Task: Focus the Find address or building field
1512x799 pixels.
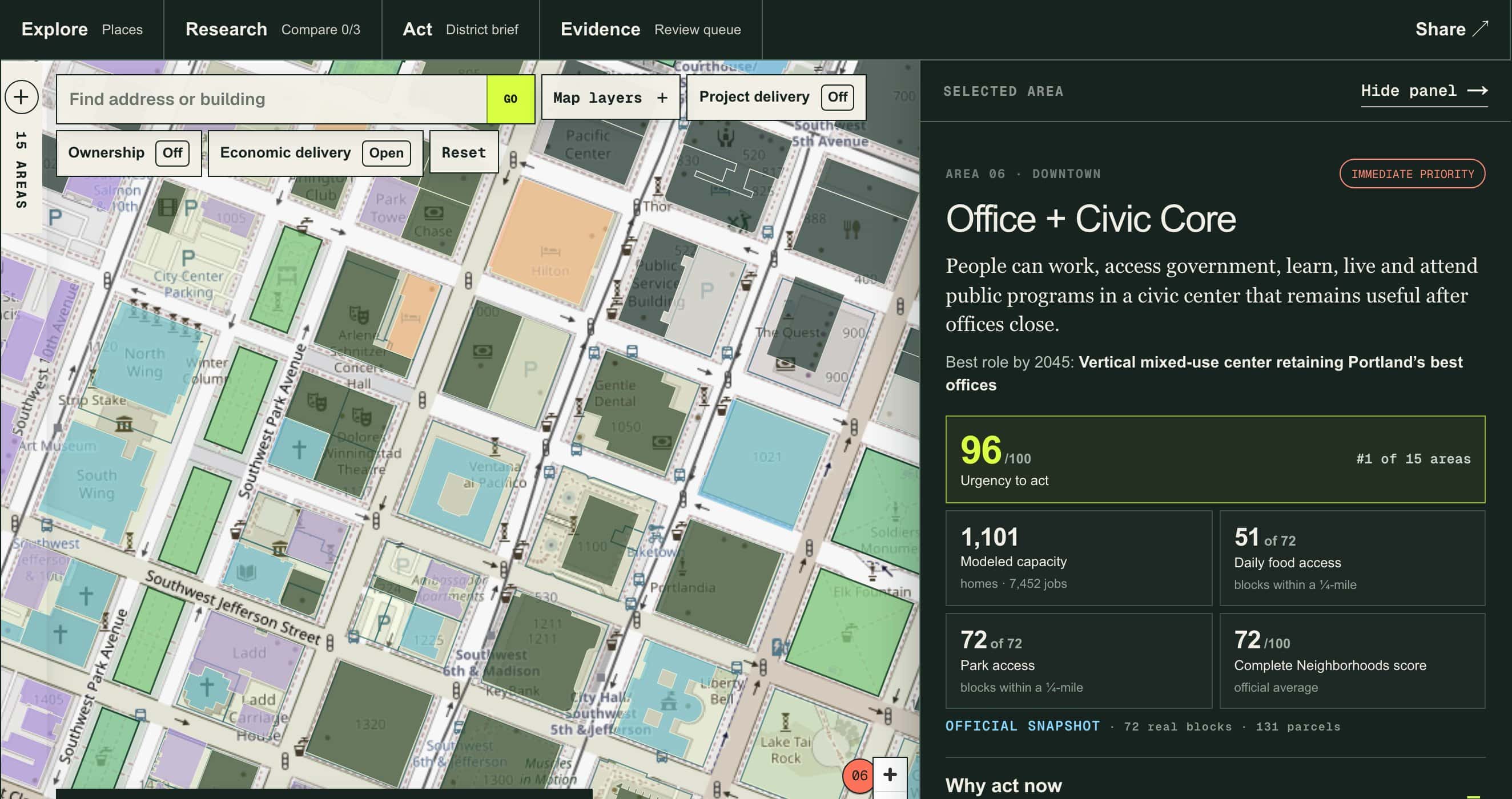Action: point(272,99)
